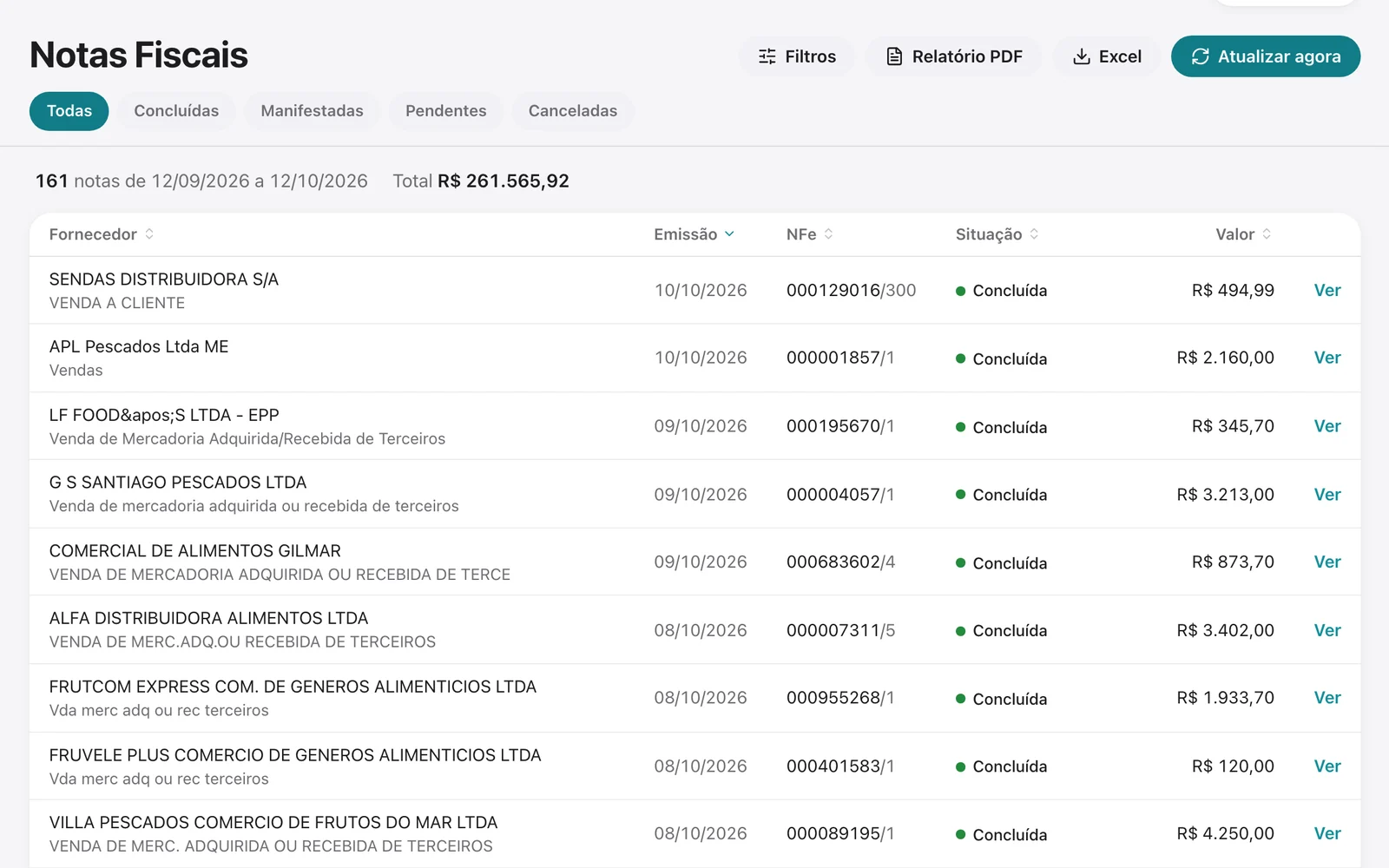Sort by the NFe column arrows

(828, 234)
